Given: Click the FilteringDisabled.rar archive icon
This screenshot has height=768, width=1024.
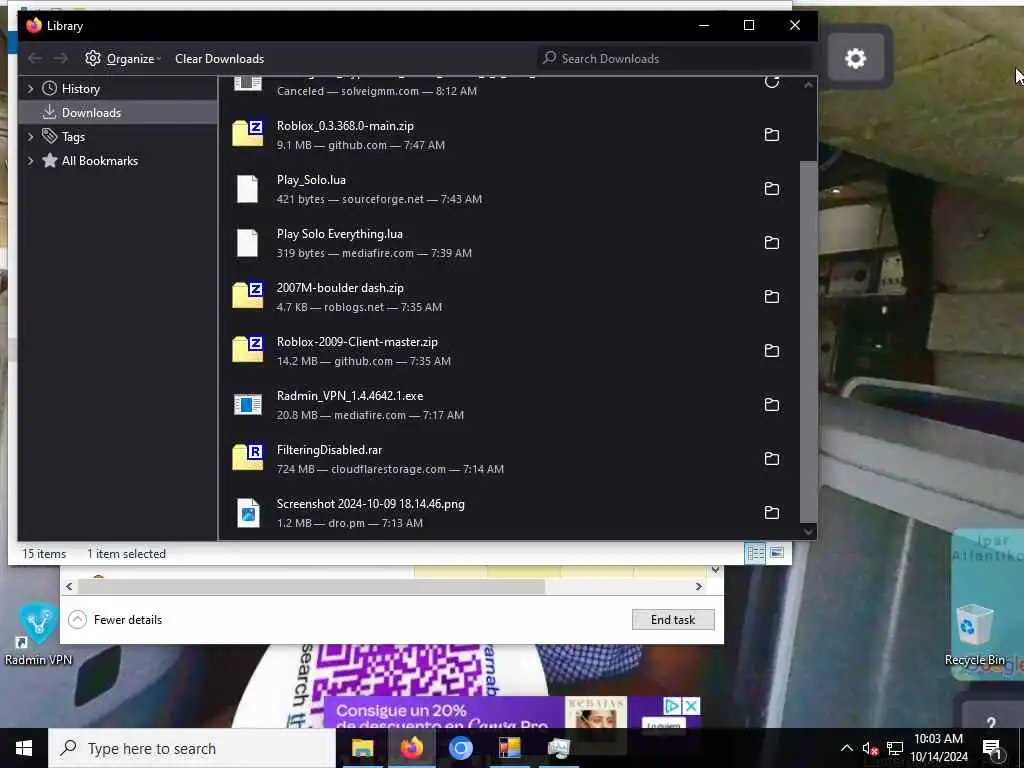Looking at the screenshot, I should [x=248, y=458].
